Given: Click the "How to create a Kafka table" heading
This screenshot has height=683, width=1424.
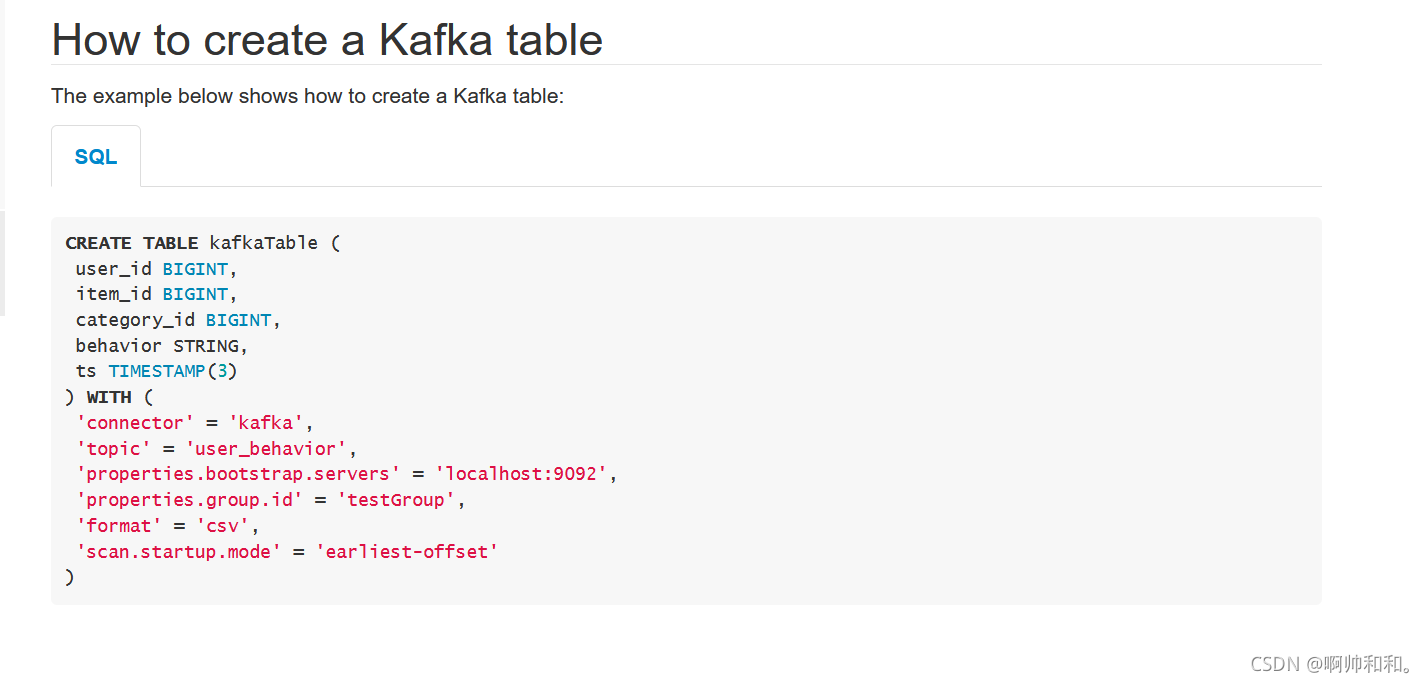Looking at the screenshot, I should [x=327, y=40].
